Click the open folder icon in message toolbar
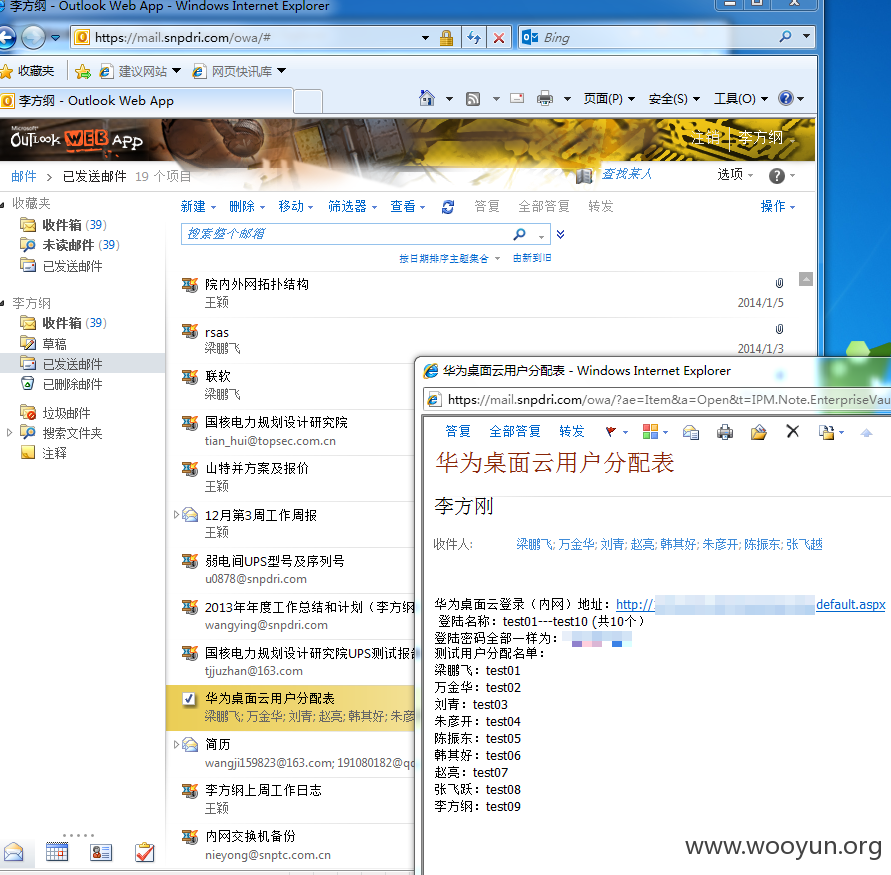891x875 pixels. (x=758, y=432)
